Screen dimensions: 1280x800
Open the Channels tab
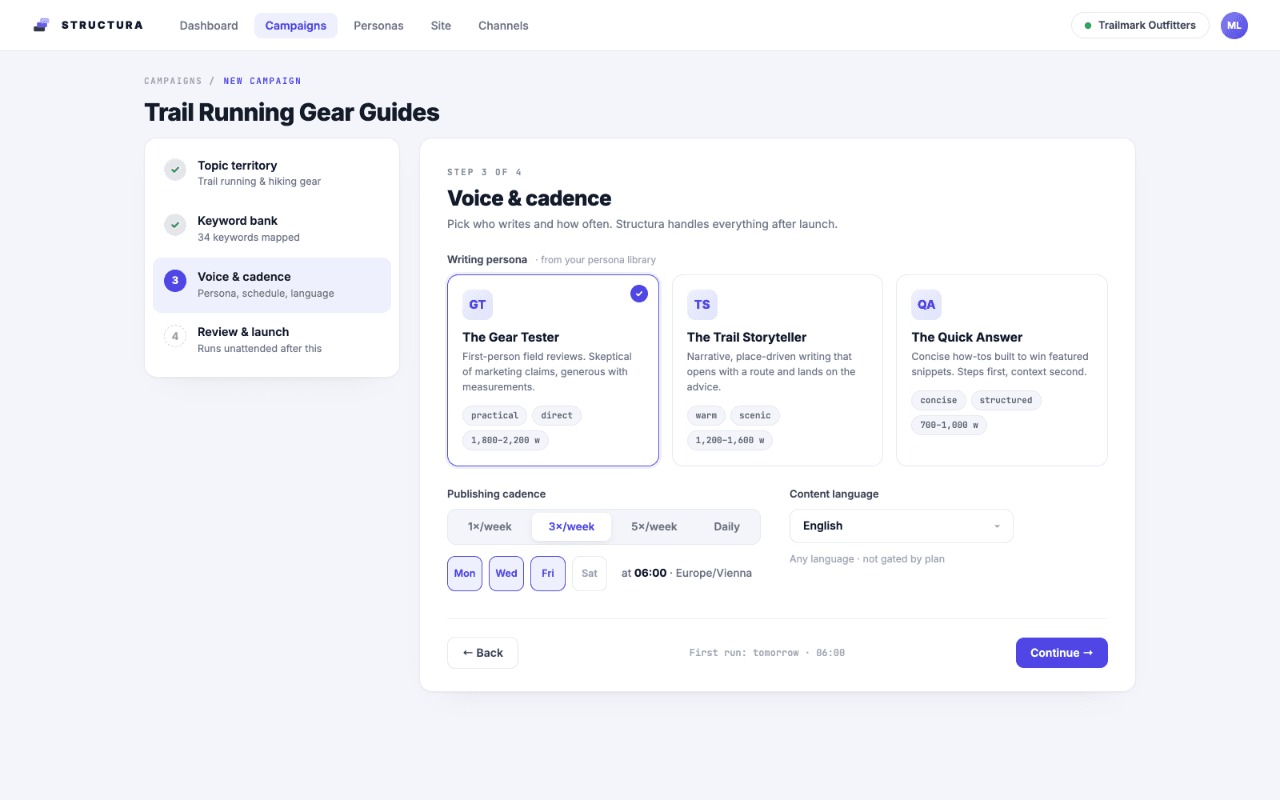[x=503, y=25]
